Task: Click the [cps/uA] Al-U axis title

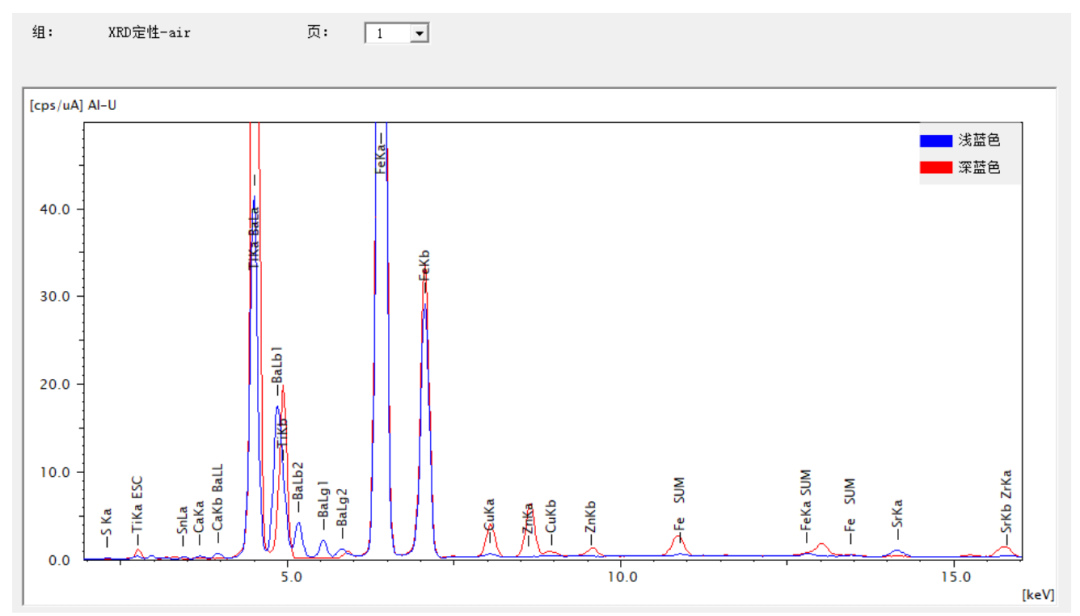Action: [74, 105]
